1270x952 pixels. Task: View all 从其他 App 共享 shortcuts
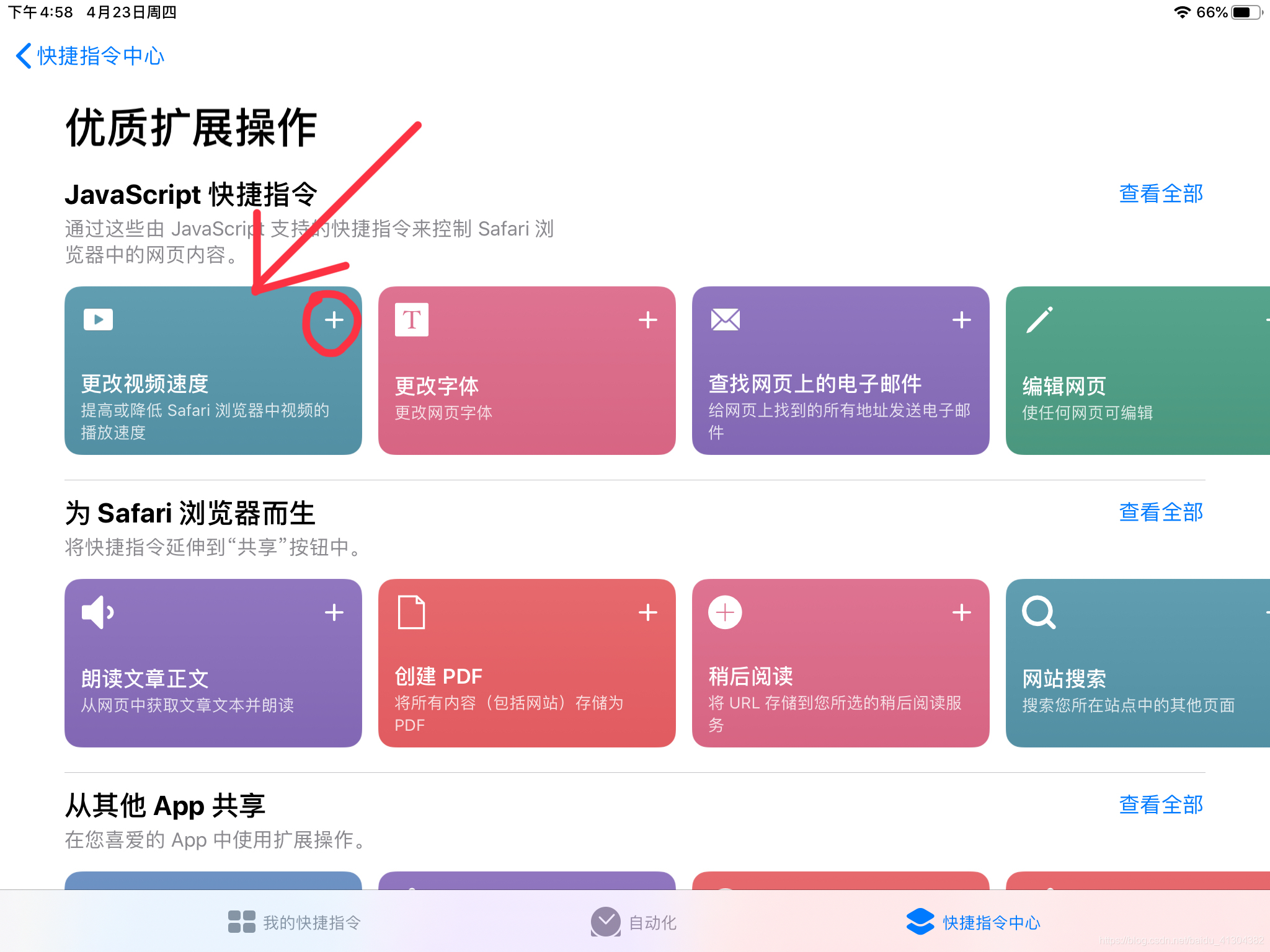(1161, 805)
